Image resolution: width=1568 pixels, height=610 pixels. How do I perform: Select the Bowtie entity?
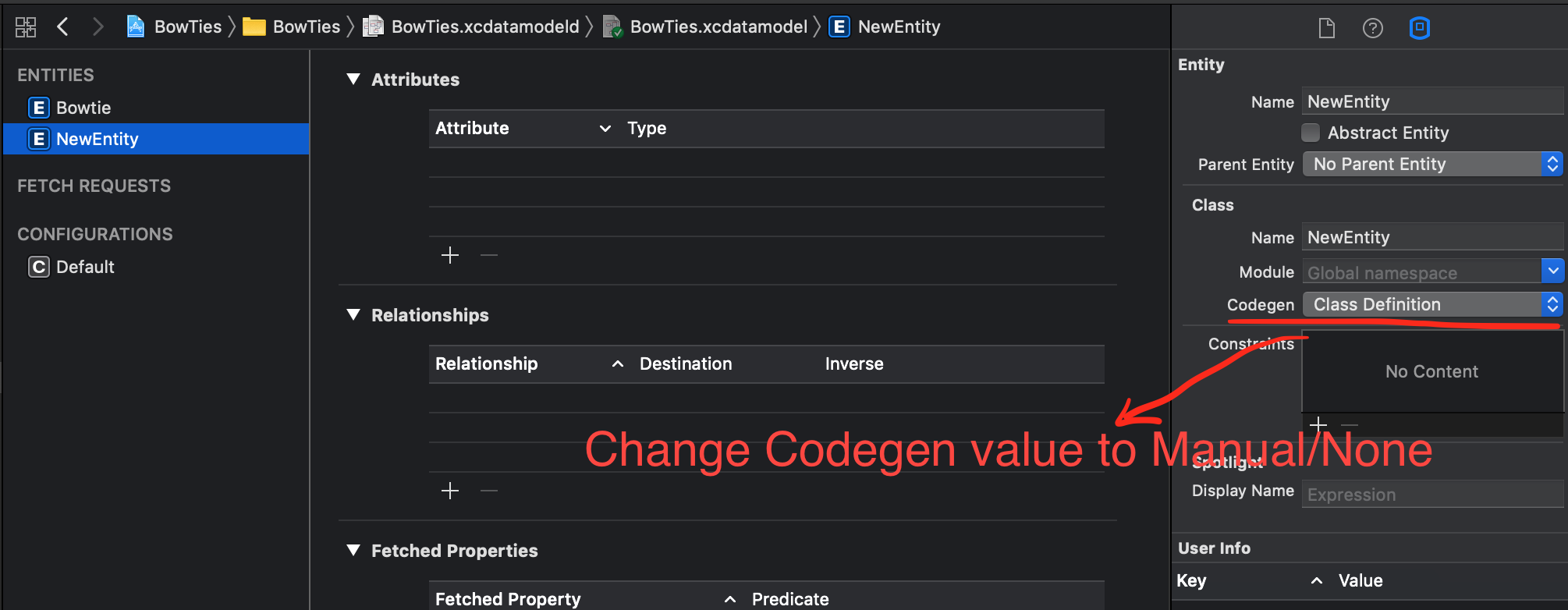click(x=83, y=108)
